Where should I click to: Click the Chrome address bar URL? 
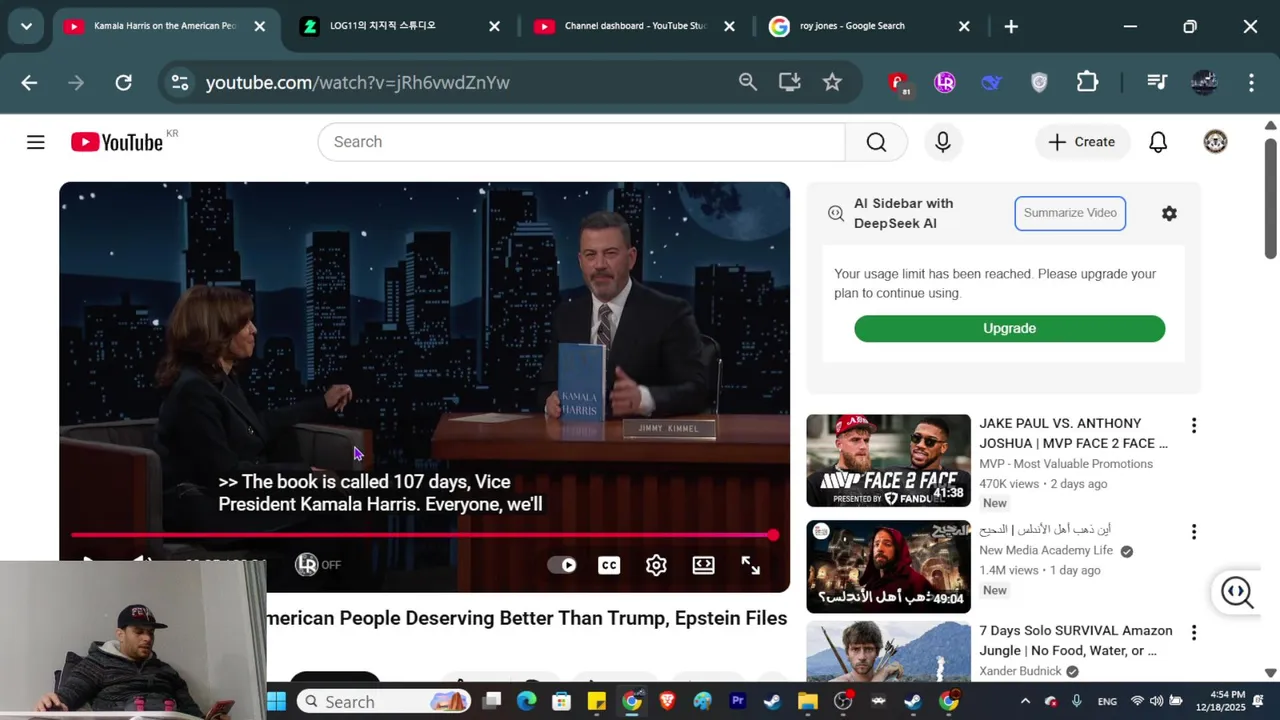pos(358,82)
